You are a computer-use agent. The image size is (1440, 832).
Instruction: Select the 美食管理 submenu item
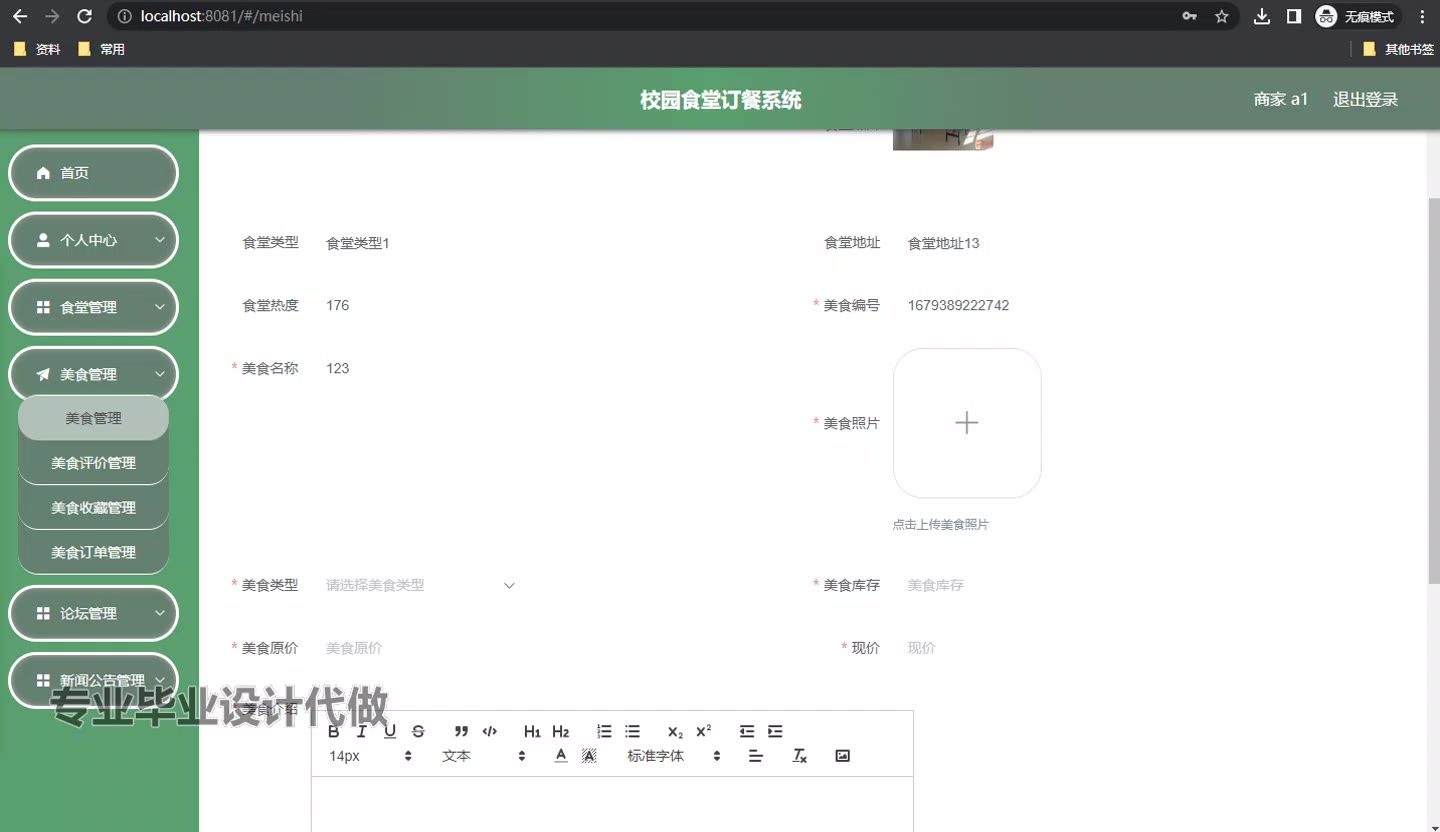pyautogui.click(x=93, y=418)
